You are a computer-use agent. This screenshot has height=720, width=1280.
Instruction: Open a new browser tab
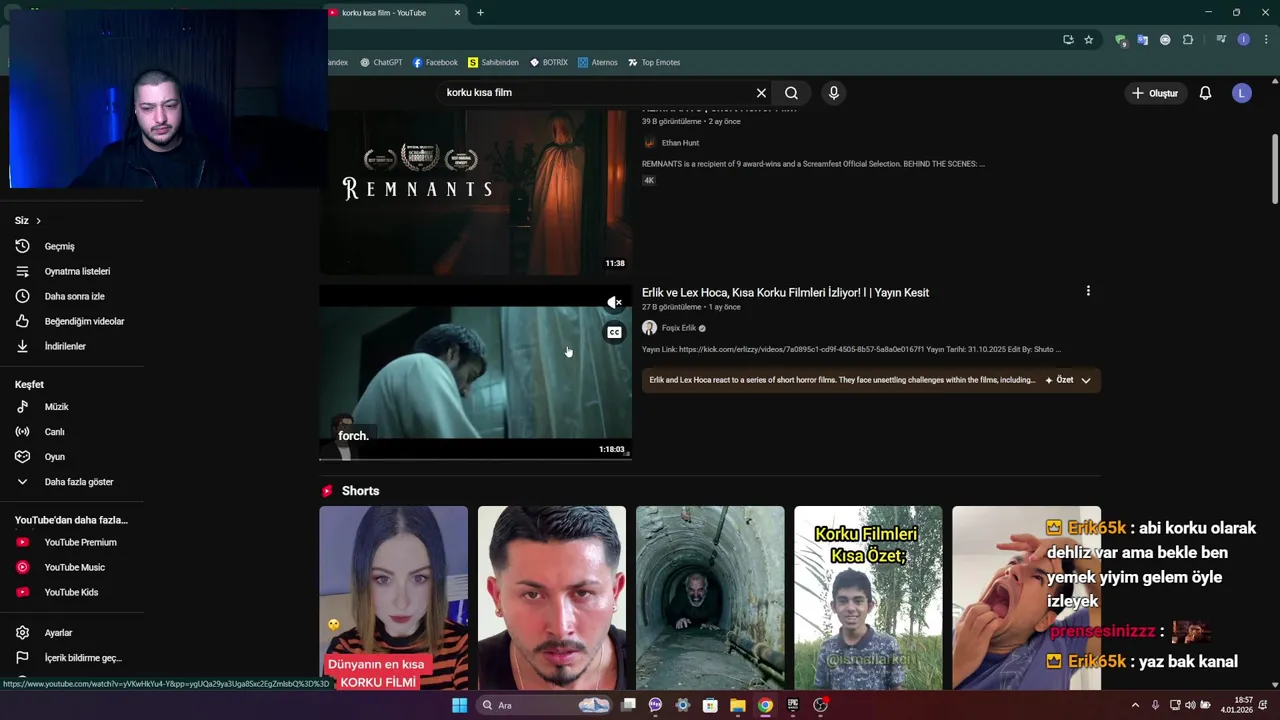point(480,13)
